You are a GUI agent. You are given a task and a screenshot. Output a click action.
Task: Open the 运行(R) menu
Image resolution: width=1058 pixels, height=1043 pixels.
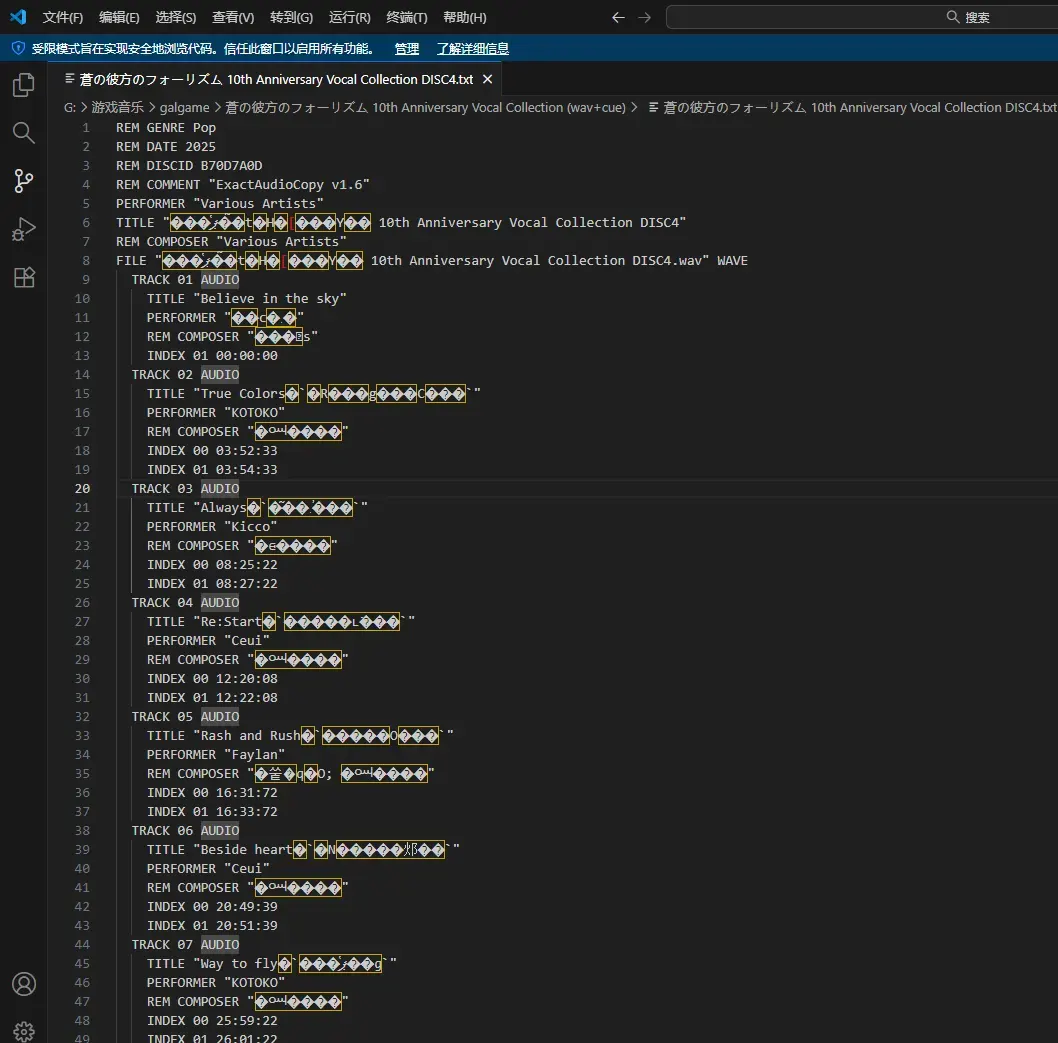click(350, 18)
